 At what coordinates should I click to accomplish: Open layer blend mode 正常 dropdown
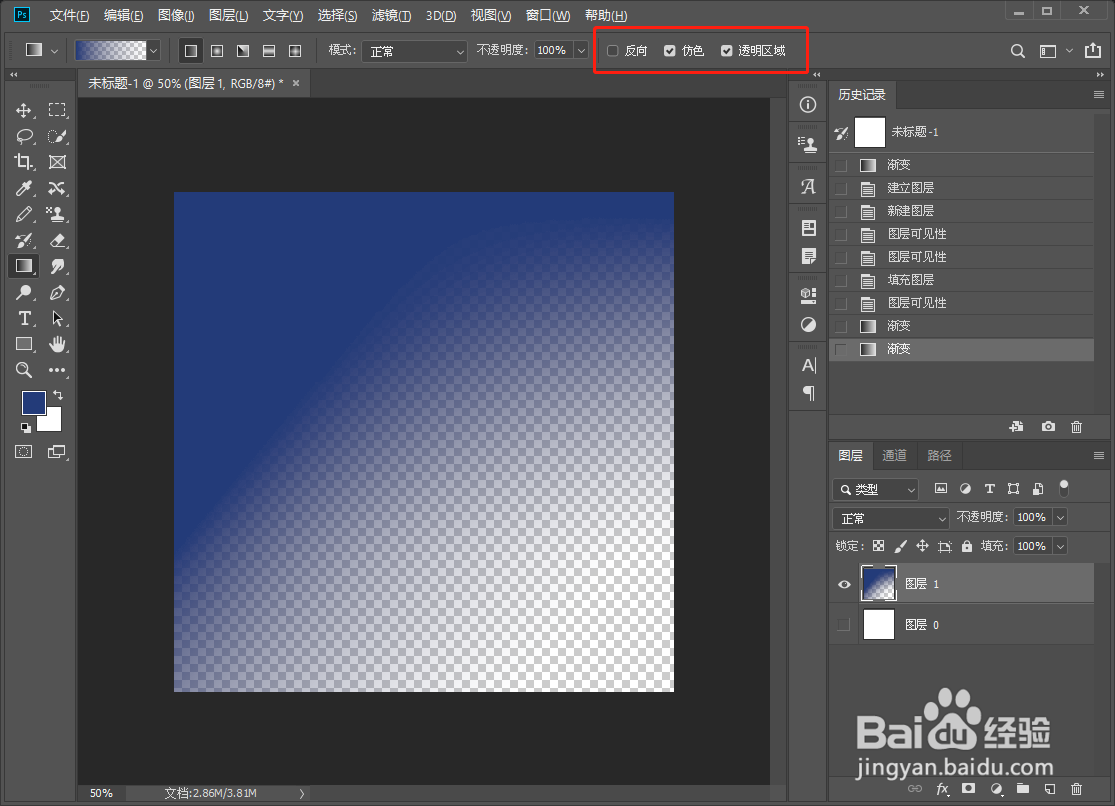(x=890, y=518)
